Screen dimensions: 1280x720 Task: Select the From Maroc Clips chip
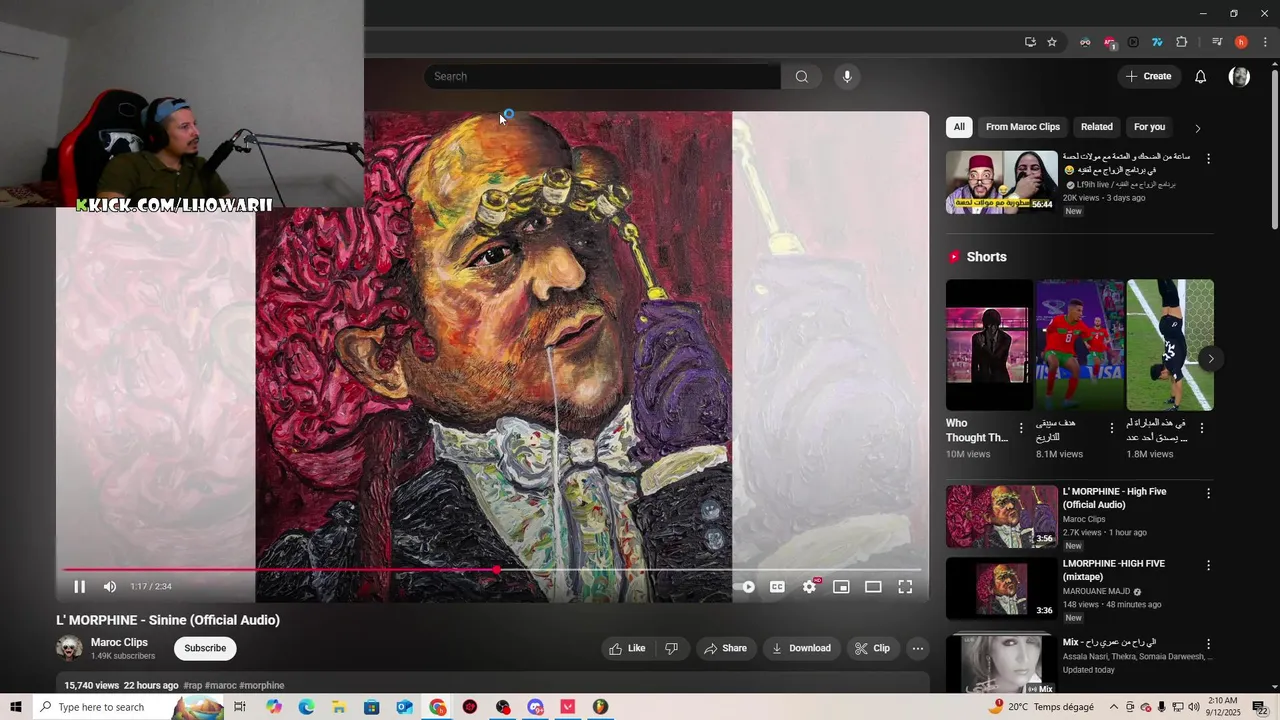(1022, 127)
